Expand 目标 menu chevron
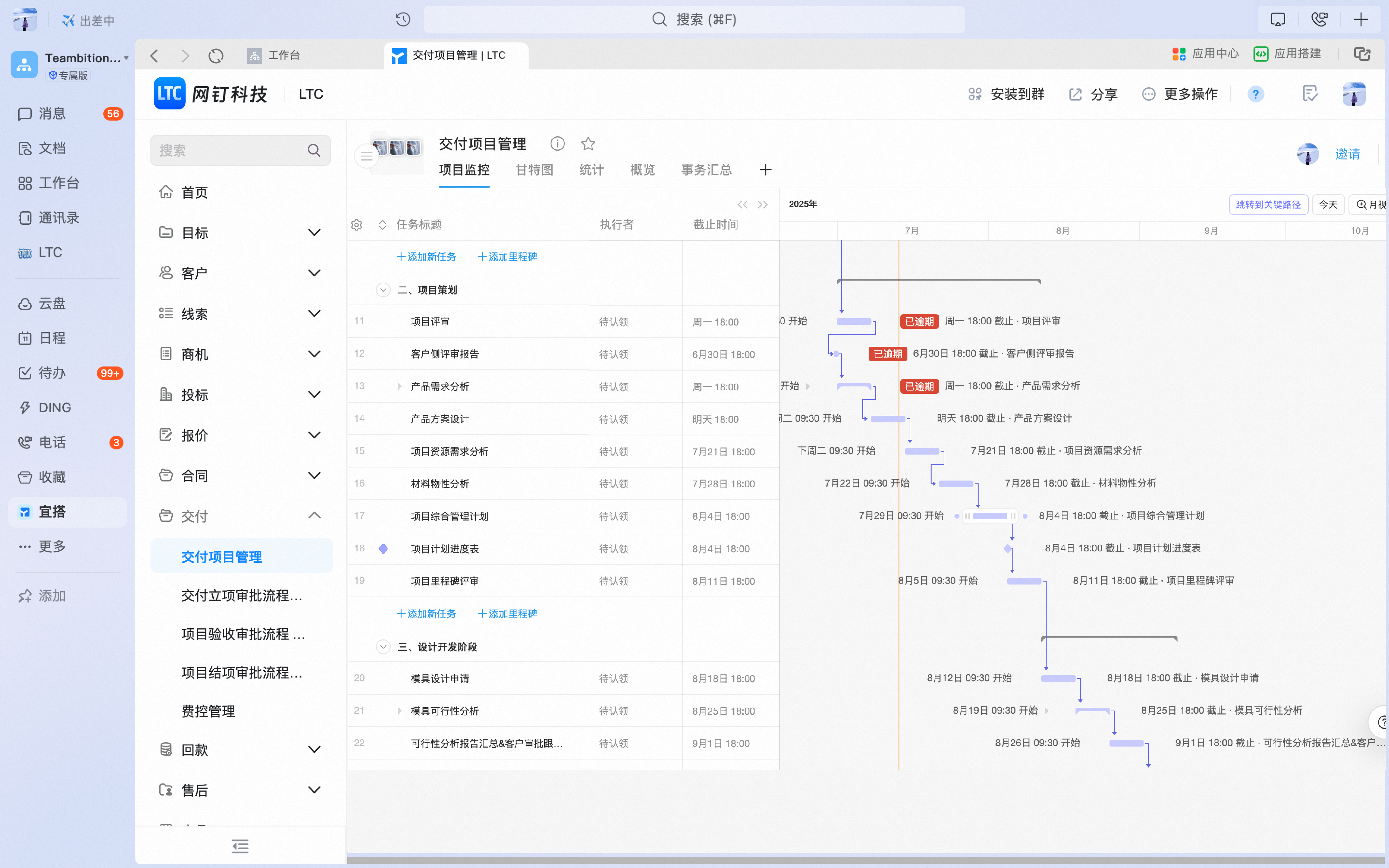Image resolution: width=1389 pixels, height=868 pixels. tap(314, 232)
